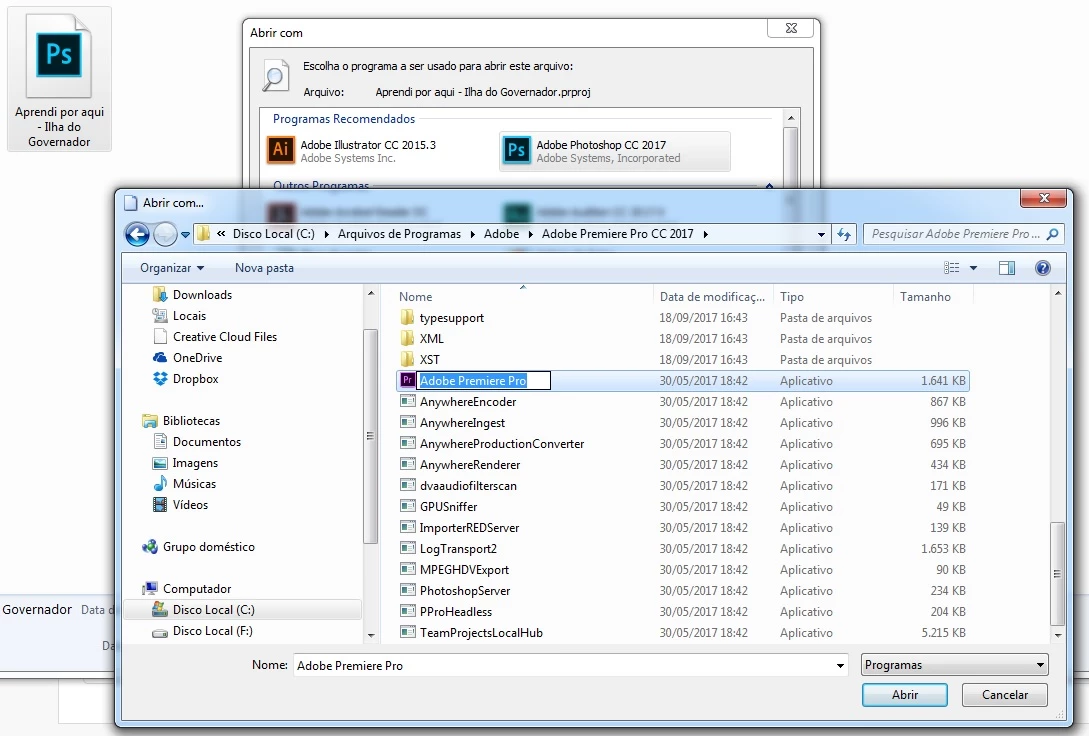Sort by the Tipo column header
The height and width of the screenshot is (736, 1089).
(833, 296)
